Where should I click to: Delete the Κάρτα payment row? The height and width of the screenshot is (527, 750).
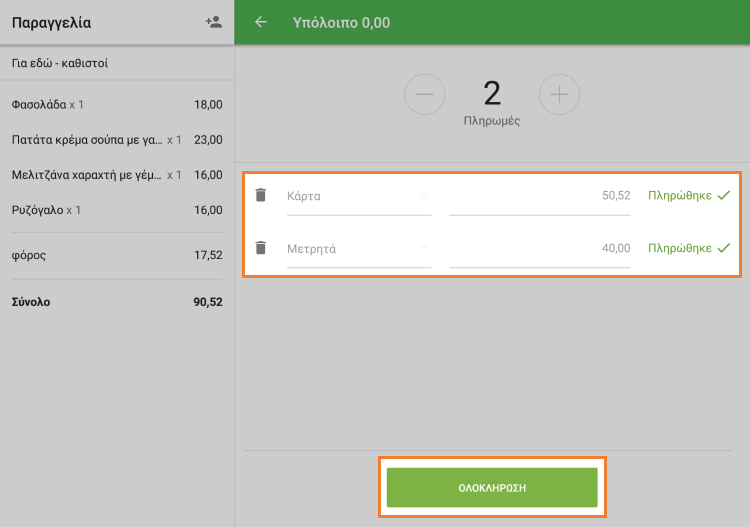(x=261, y=195)
